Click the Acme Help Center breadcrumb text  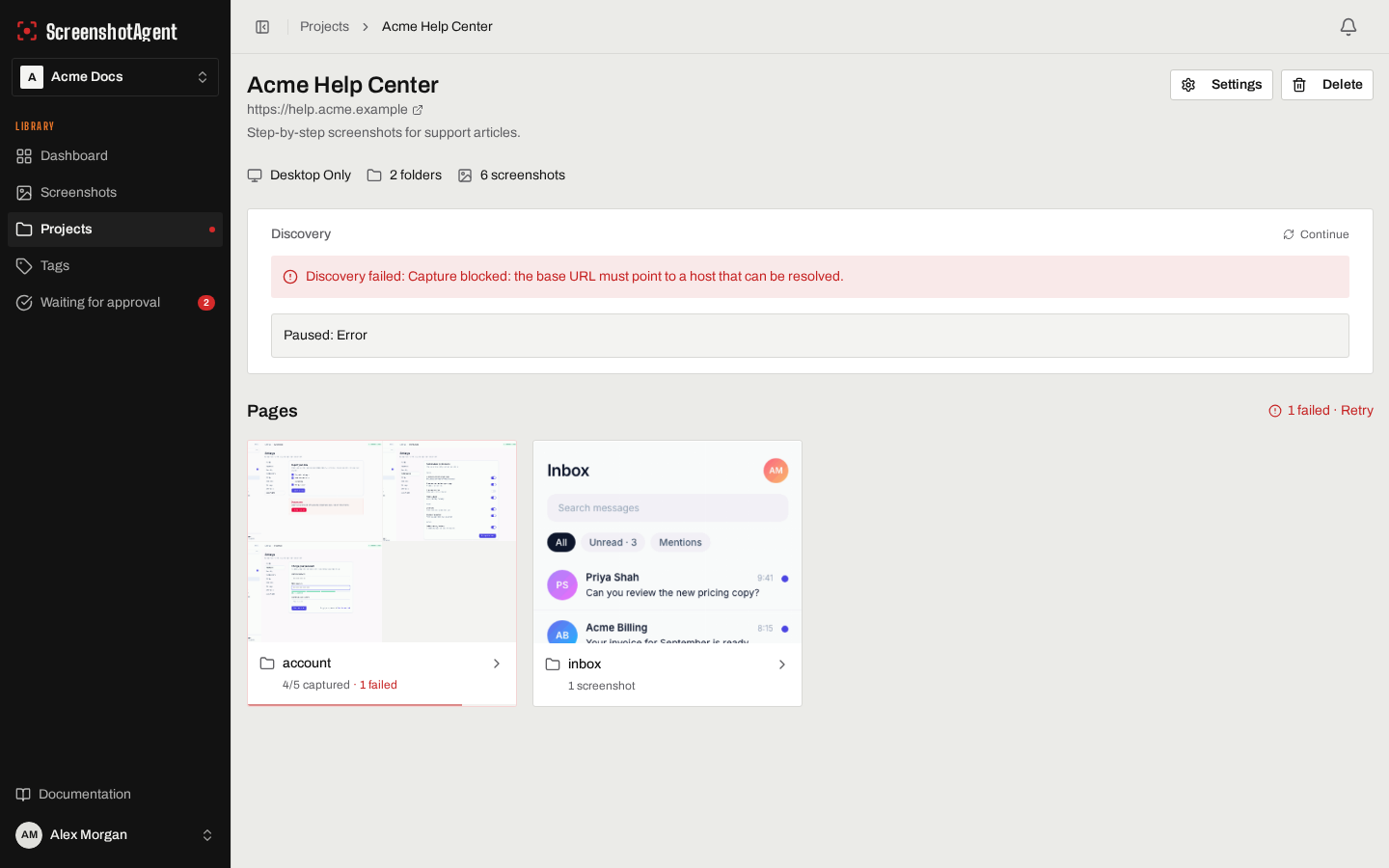(x=437, y=27)
